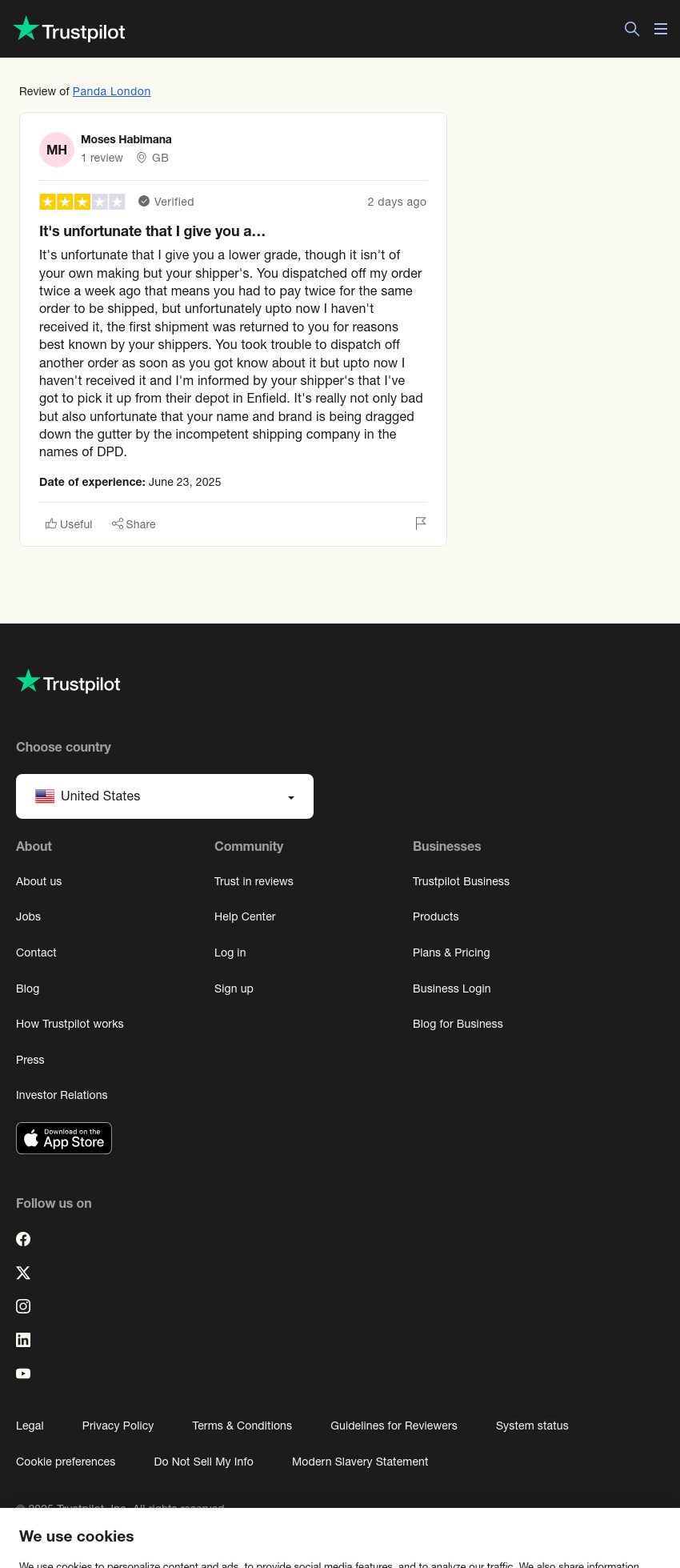The width and height of the screenshot is (680, 1568).
Task: Open Terms & Conditions link
Action: (242, 1426)
